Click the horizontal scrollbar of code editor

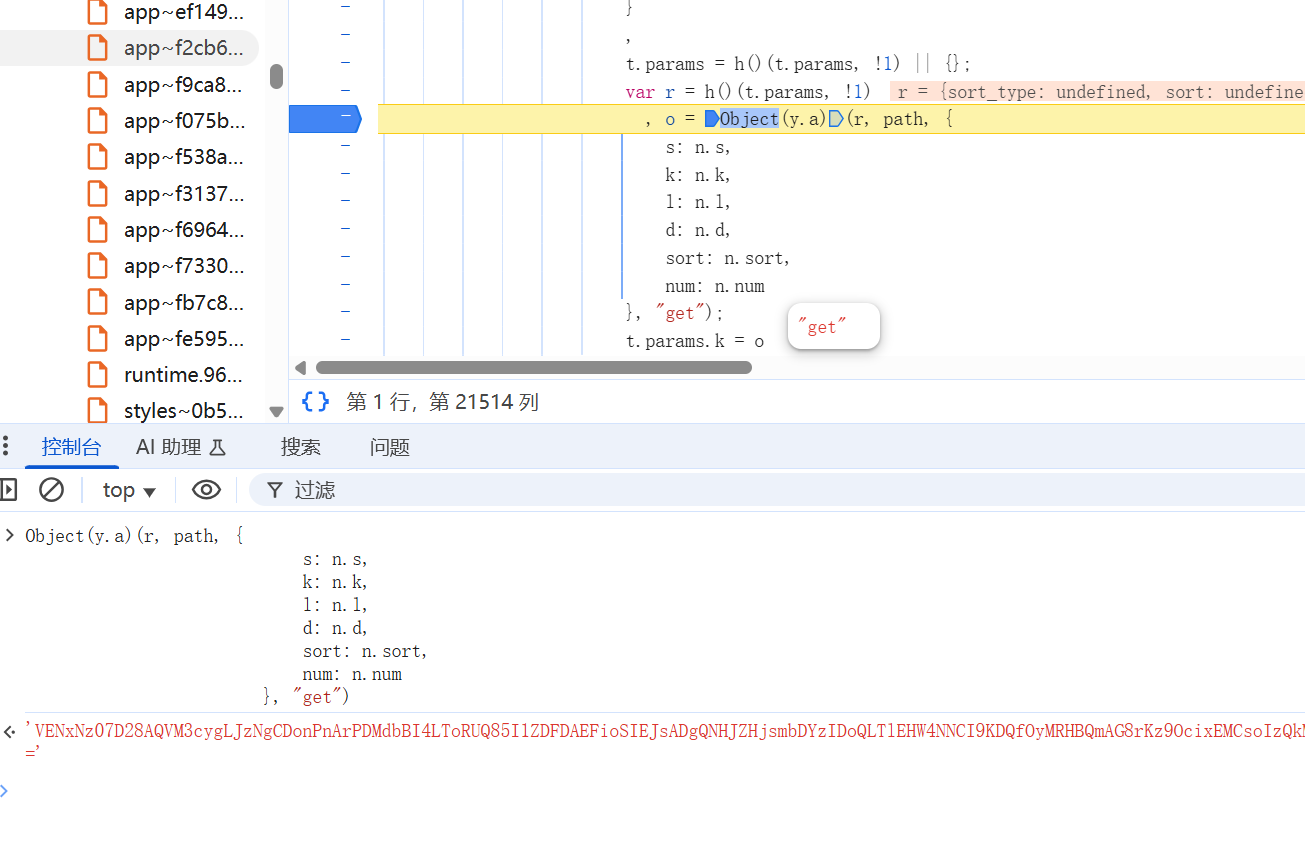(x=533, y=367)
